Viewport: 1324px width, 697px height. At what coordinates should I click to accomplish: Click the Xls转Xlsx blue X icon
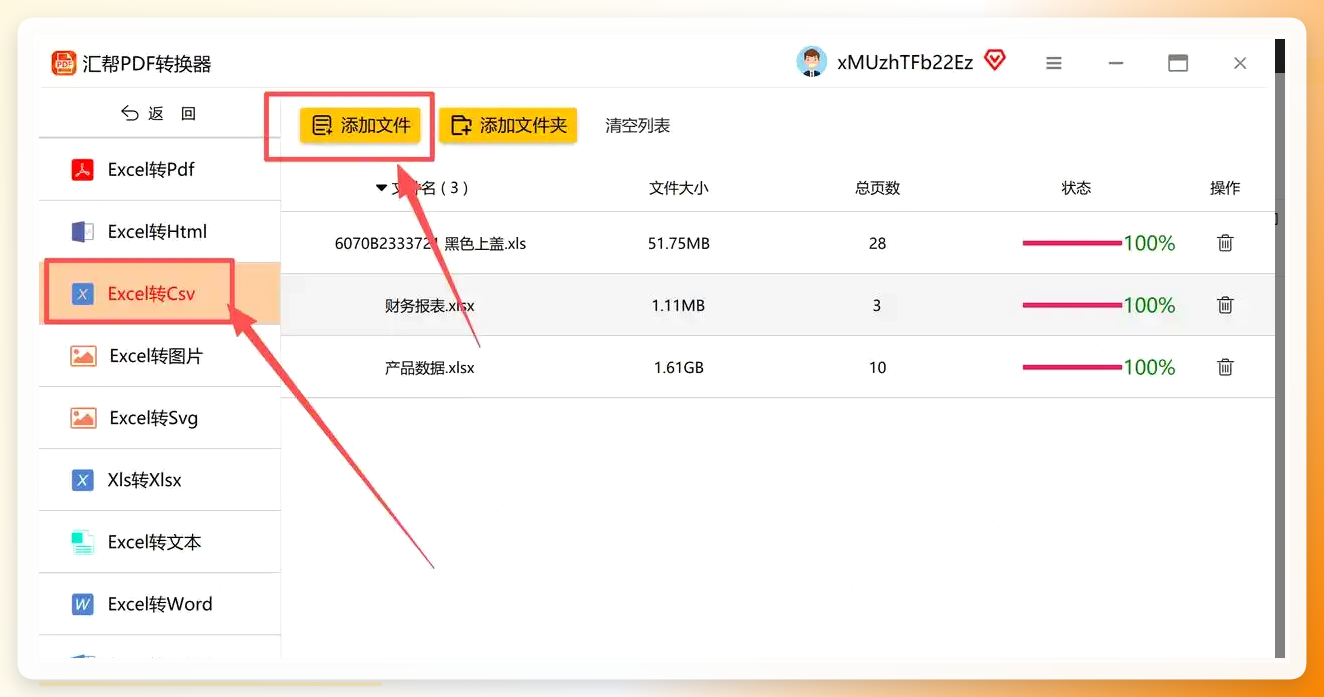click(83, 480)
